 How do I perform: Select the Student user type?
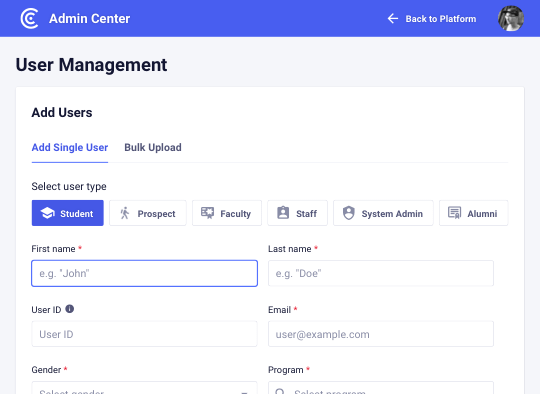[x=68, y=213]
